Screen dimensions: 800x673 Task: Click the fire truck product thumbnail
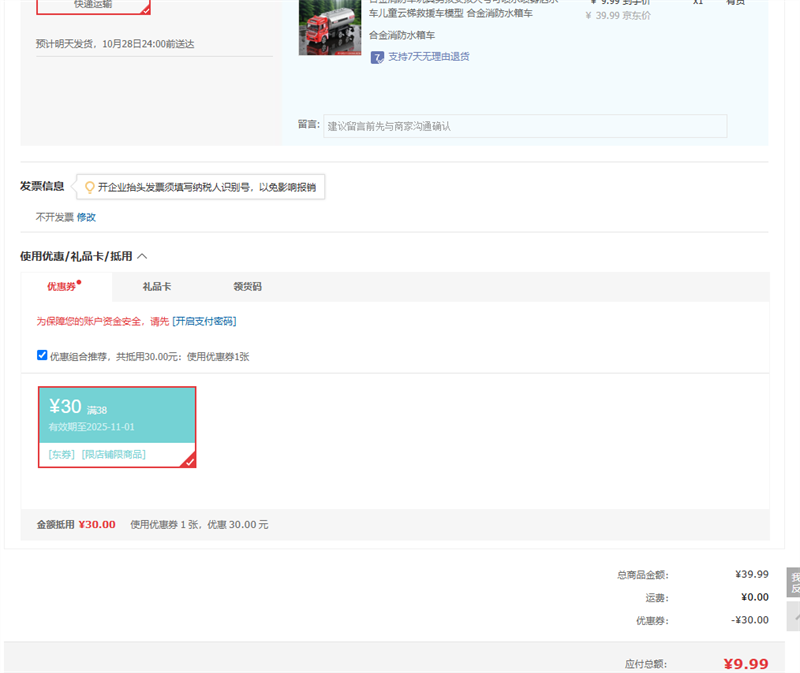coord(329,27)
